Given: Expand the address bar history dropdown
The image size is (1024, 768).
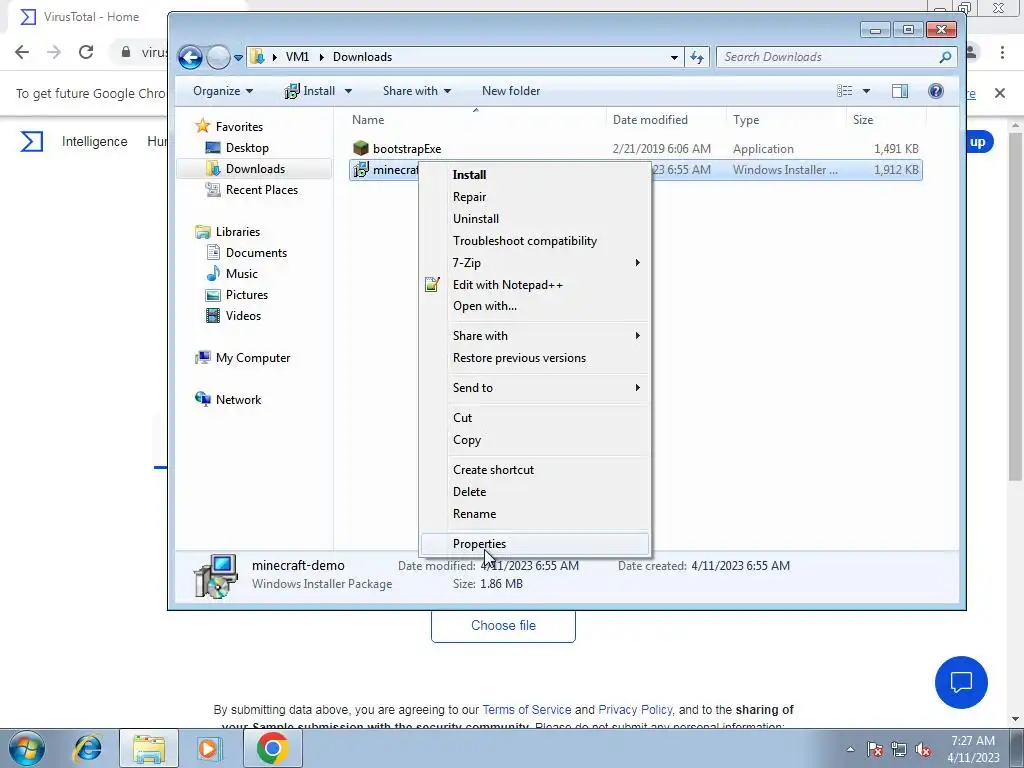Looking at the screenshot, I should [x=674, y=57].
